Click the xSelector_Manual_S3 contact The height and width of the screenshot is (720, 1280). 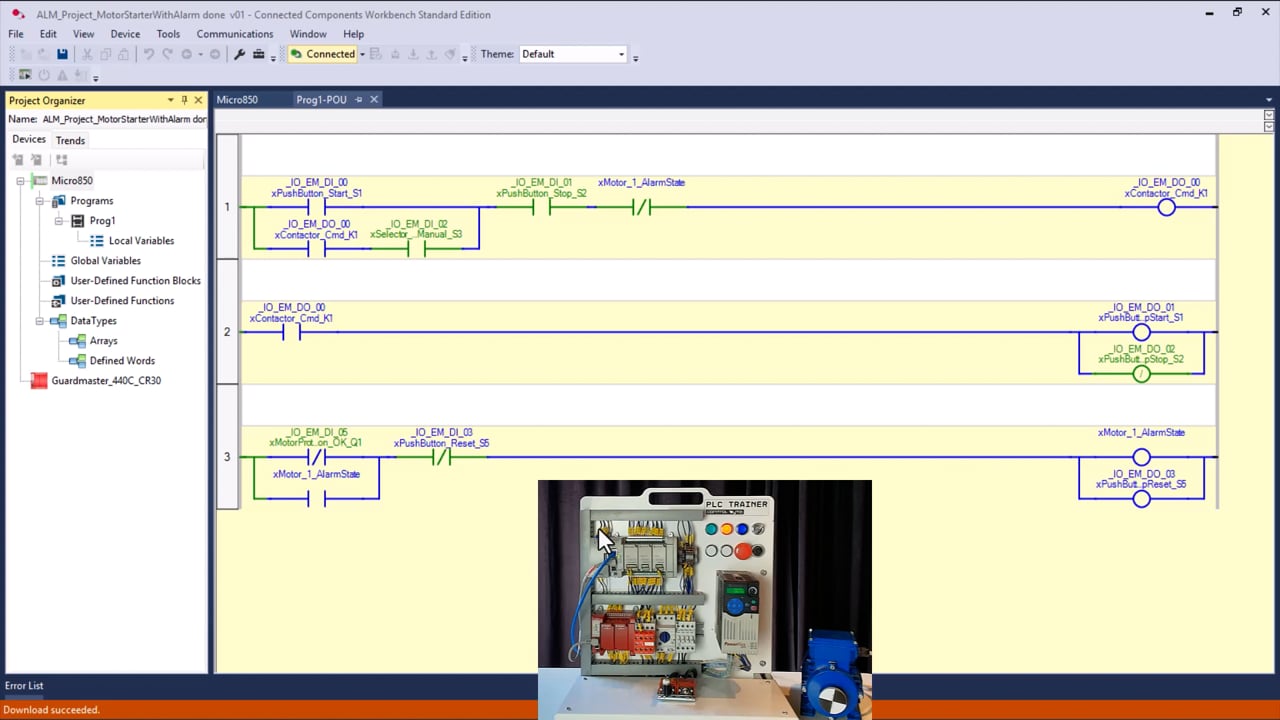pyautogui.click(x=417, y=249)
